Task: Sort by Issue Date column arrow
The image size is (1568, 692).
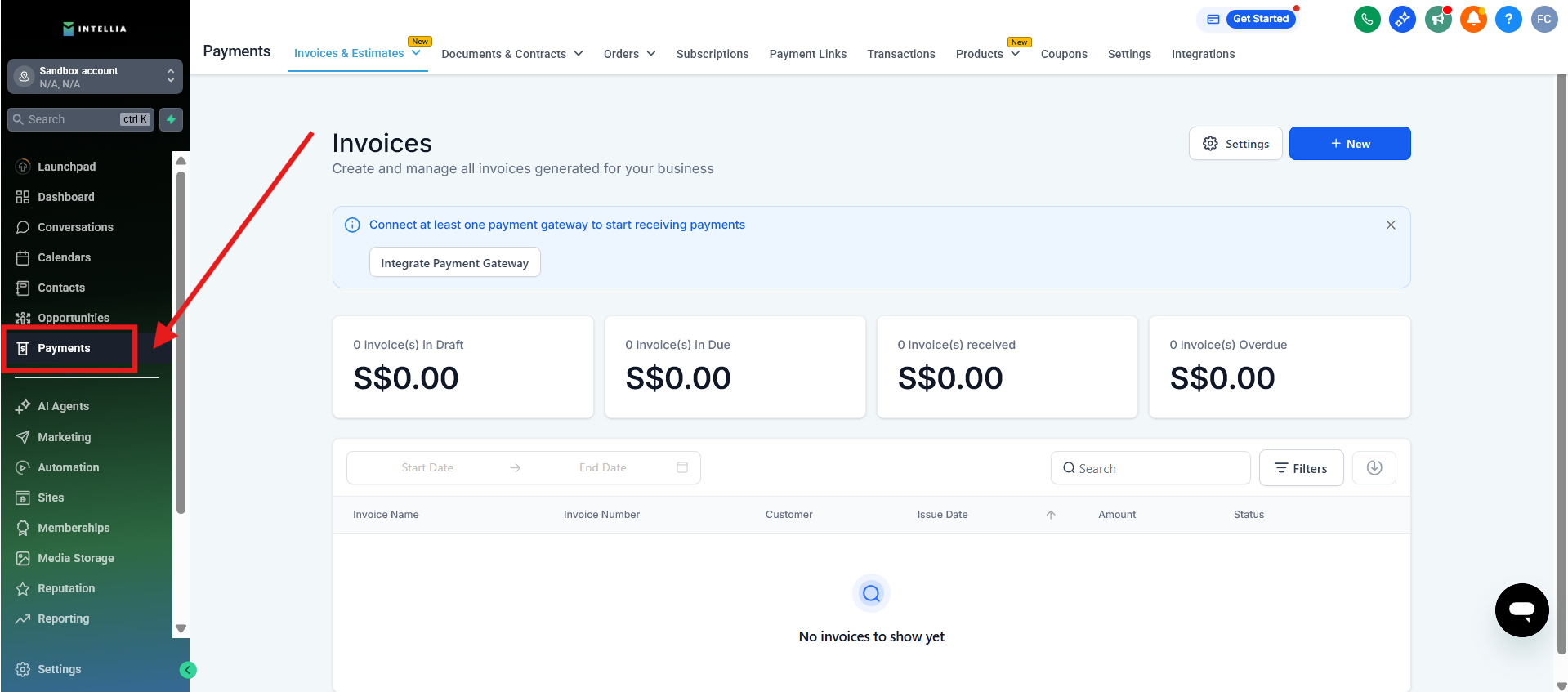Action: click(1051, 515)
